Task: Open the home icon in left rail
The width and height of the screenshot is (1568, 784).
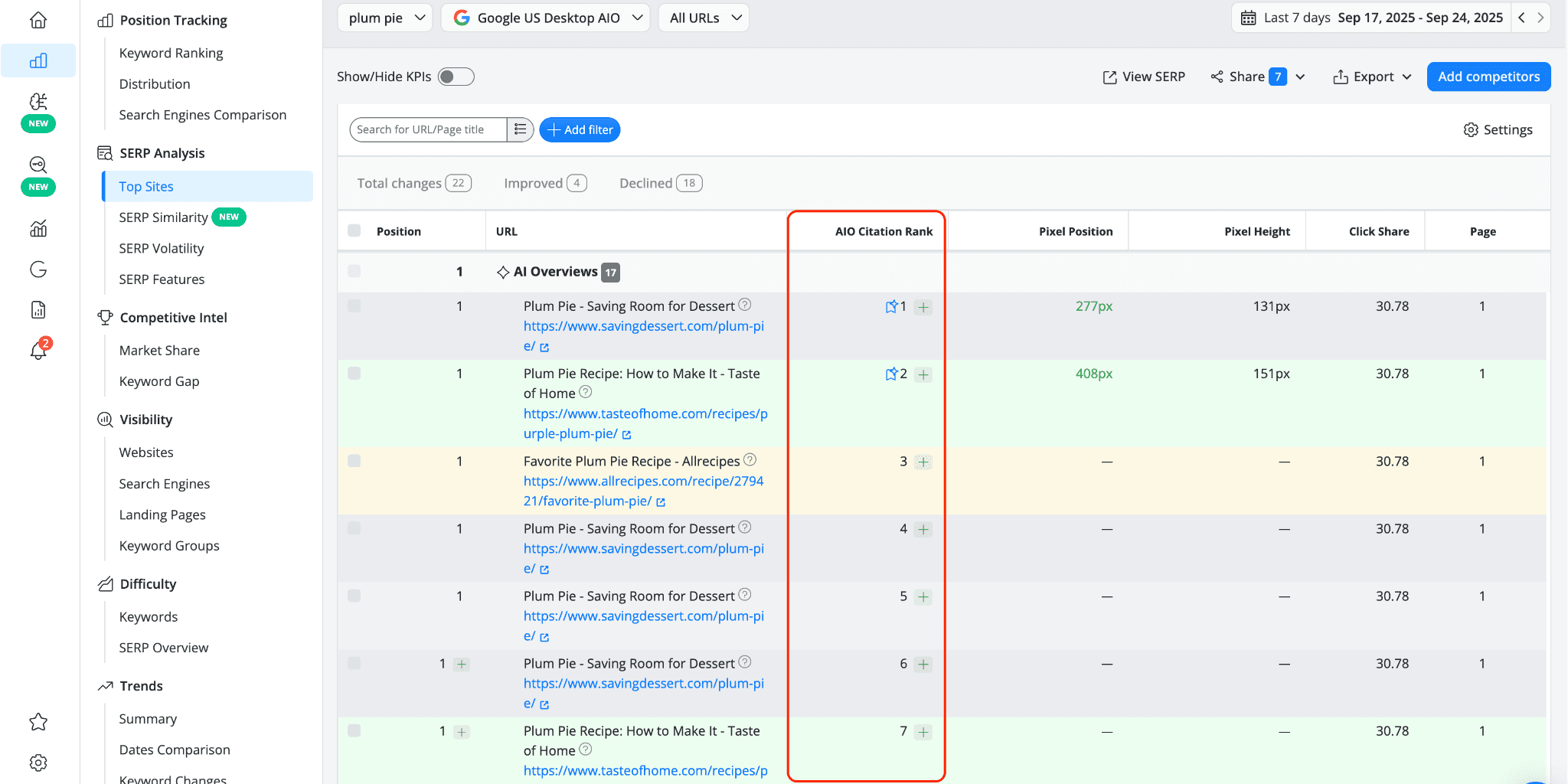Action: tap(38, 20)
